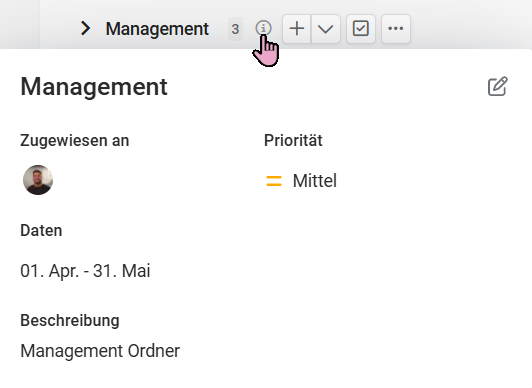This screenshot has height=388, width=532.
Task: Click the item count badge showing 3
Action: [235, 29]
